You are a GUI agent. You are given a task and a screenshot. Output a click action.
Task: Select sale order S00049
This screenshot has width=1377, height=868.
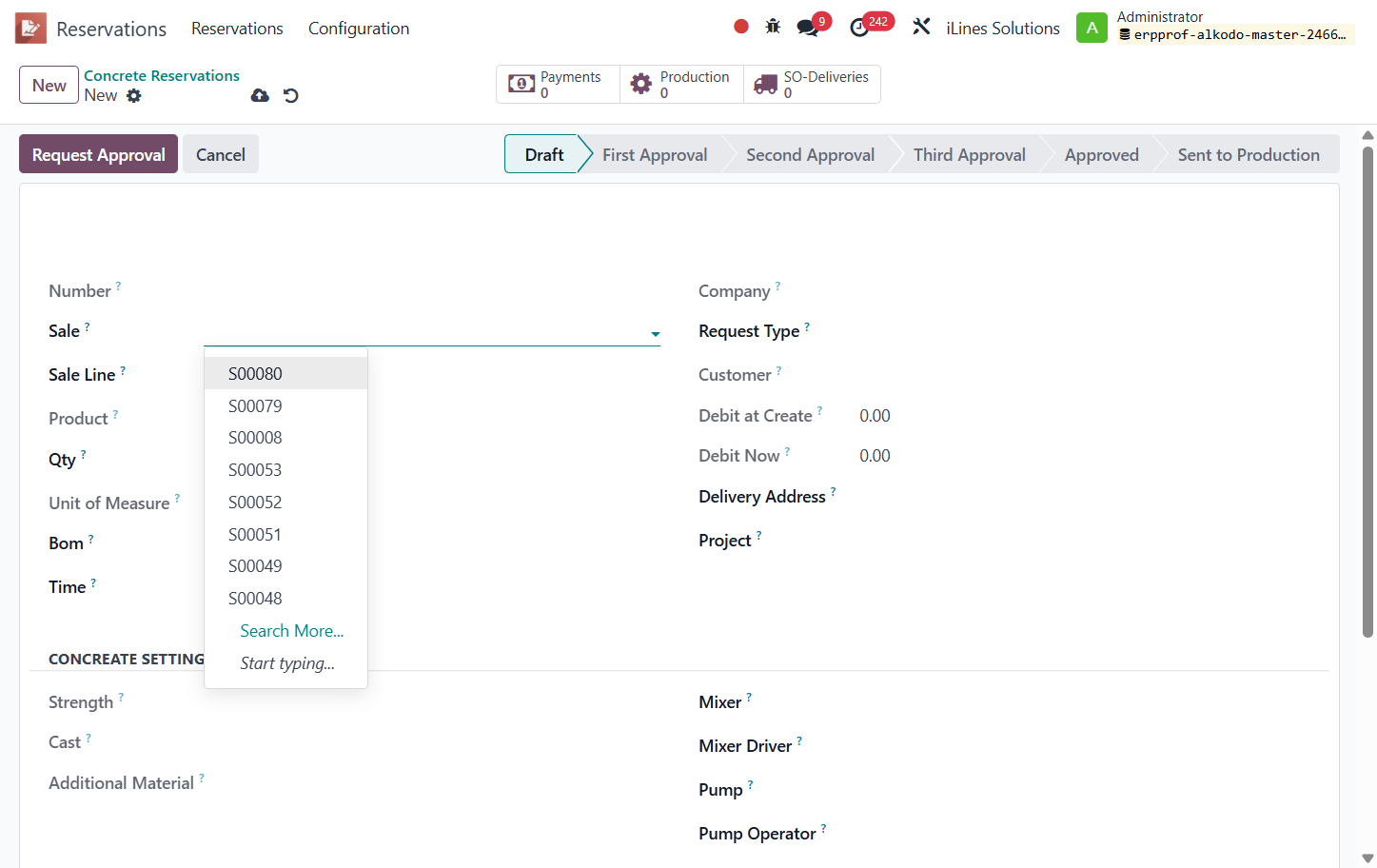coord(285,566)
